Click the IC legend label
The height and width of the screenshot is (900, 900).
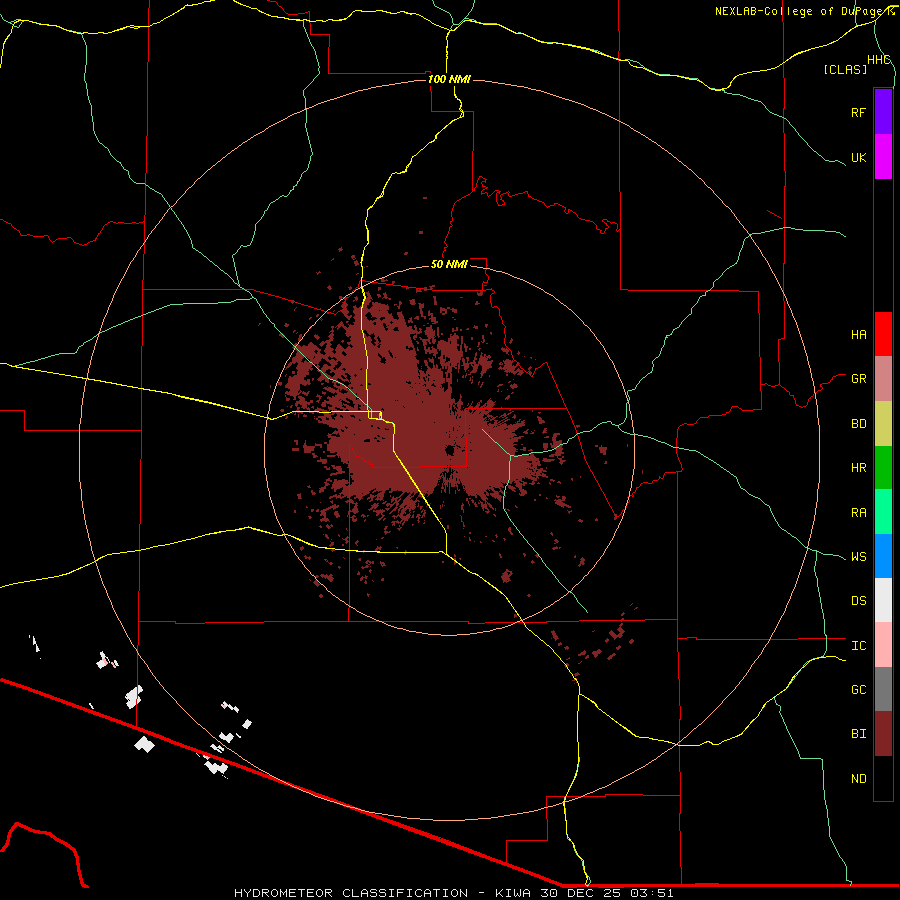point(858,646)
